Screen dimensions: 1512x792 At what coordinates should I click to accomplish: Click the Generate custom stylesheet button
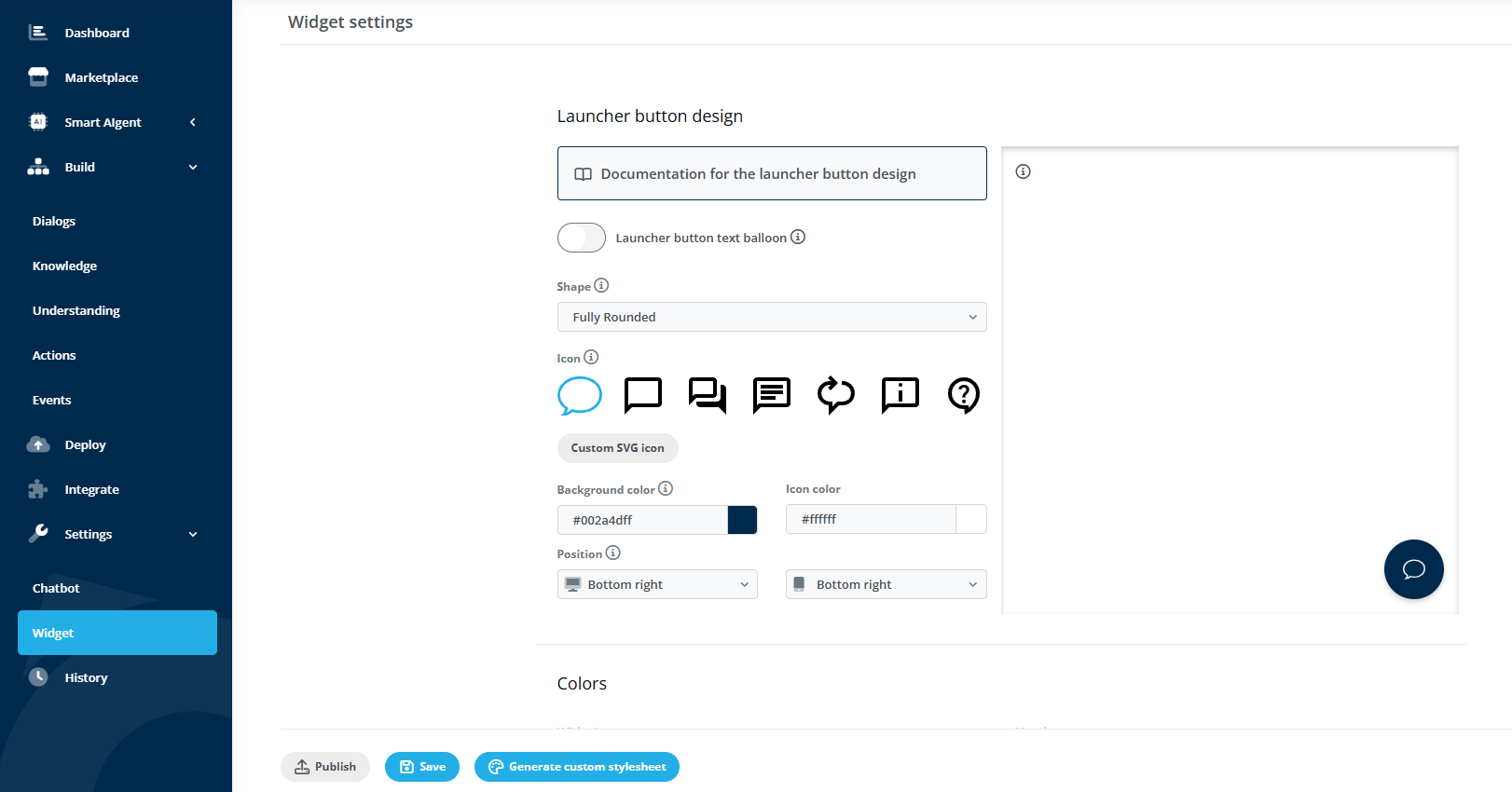click(x=577, y=767)
